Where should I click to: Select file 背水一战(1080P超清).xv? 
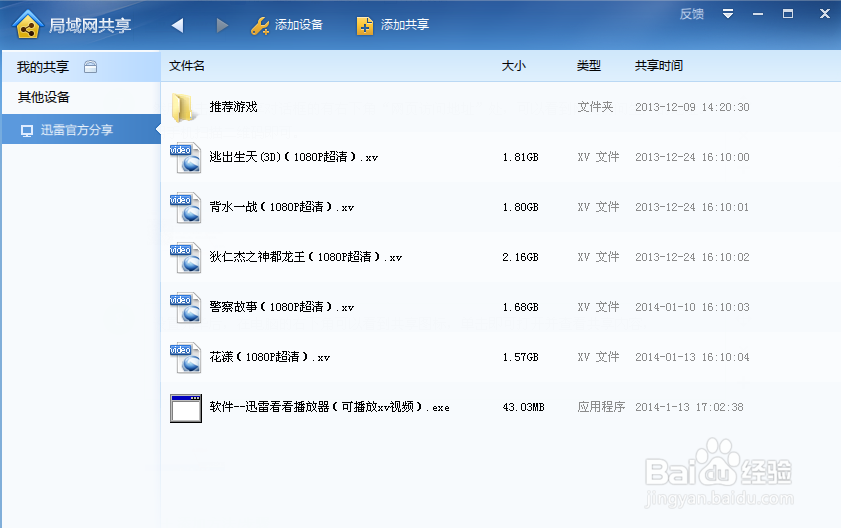point(282,207)
